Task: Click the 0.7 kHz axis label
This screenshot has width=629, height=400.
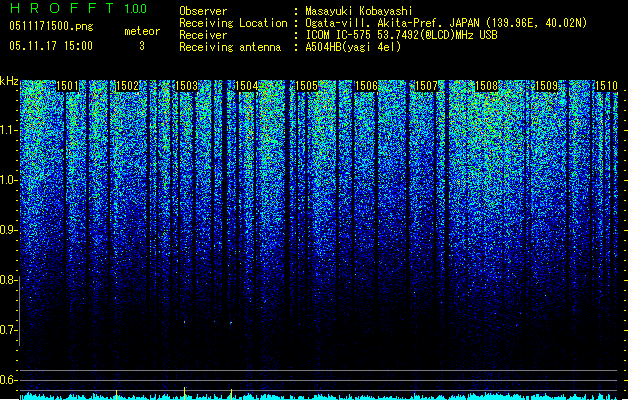Action: pos(8,330)
